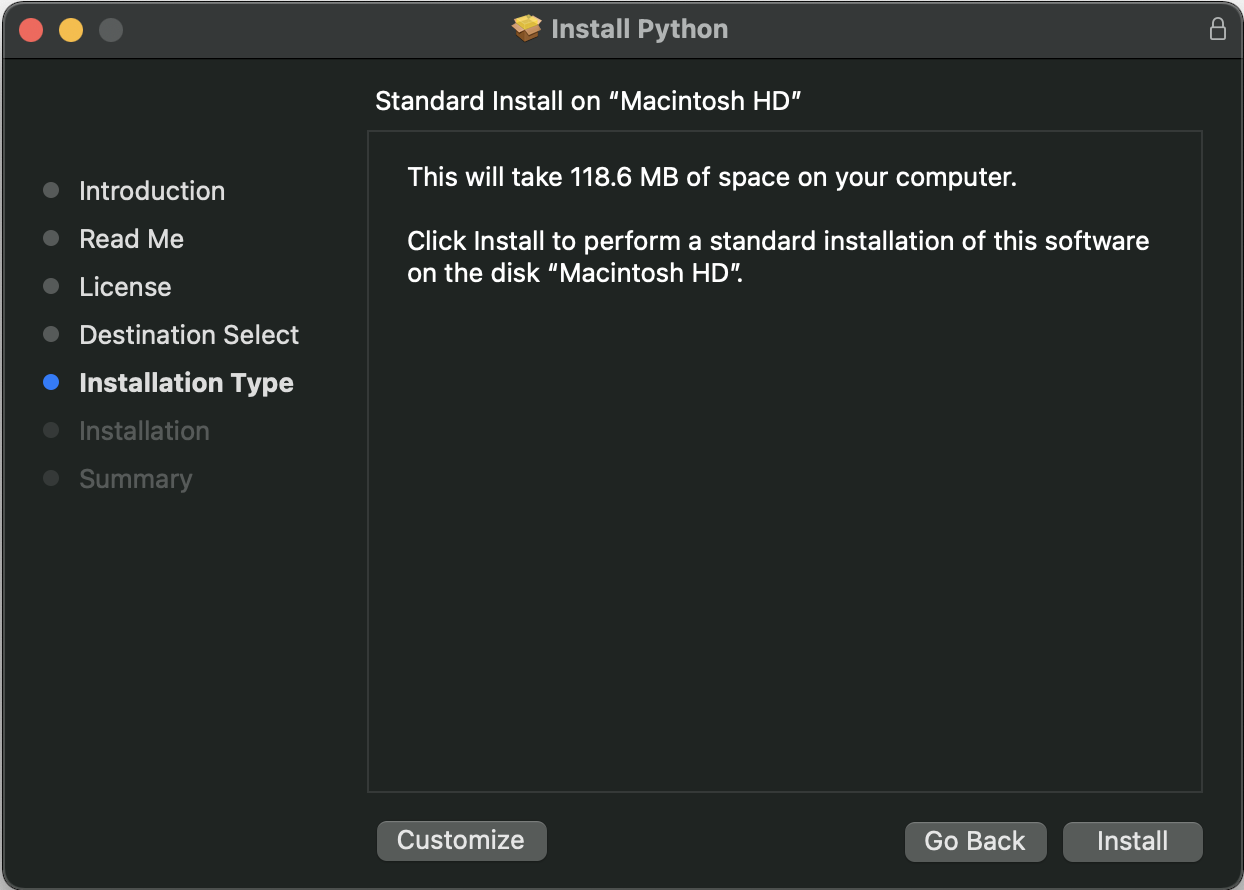Click the Read Me step bullet dot

point(51,239)
